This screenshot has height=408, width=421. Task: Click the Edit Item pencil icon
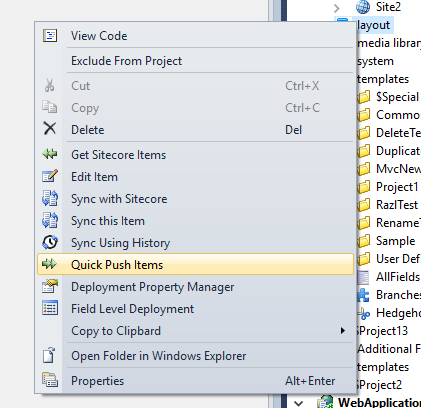pyautogui.click(x=50, y=176)
